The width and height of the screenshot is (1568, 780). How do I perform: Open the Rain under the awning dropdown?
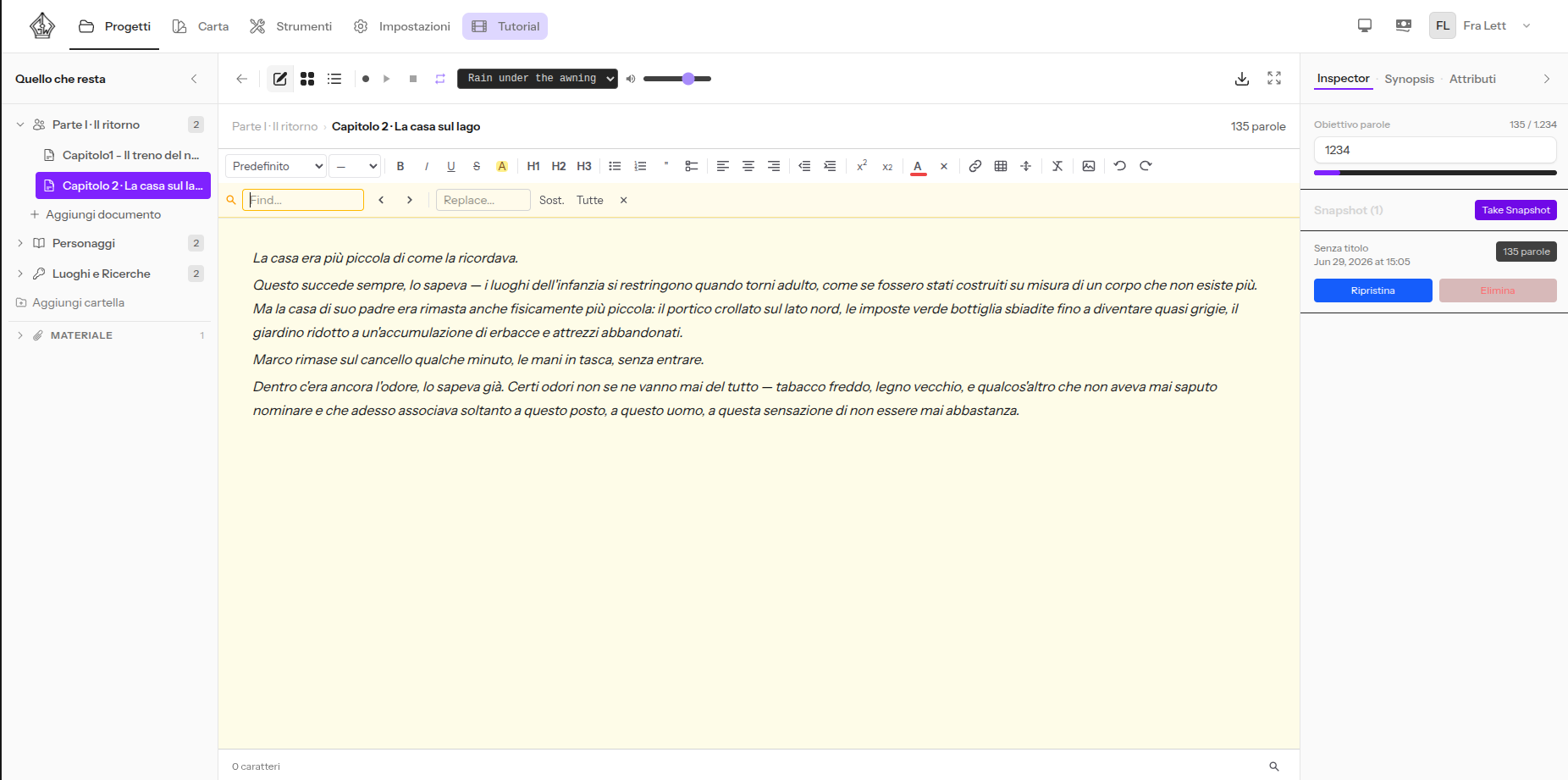538,78
